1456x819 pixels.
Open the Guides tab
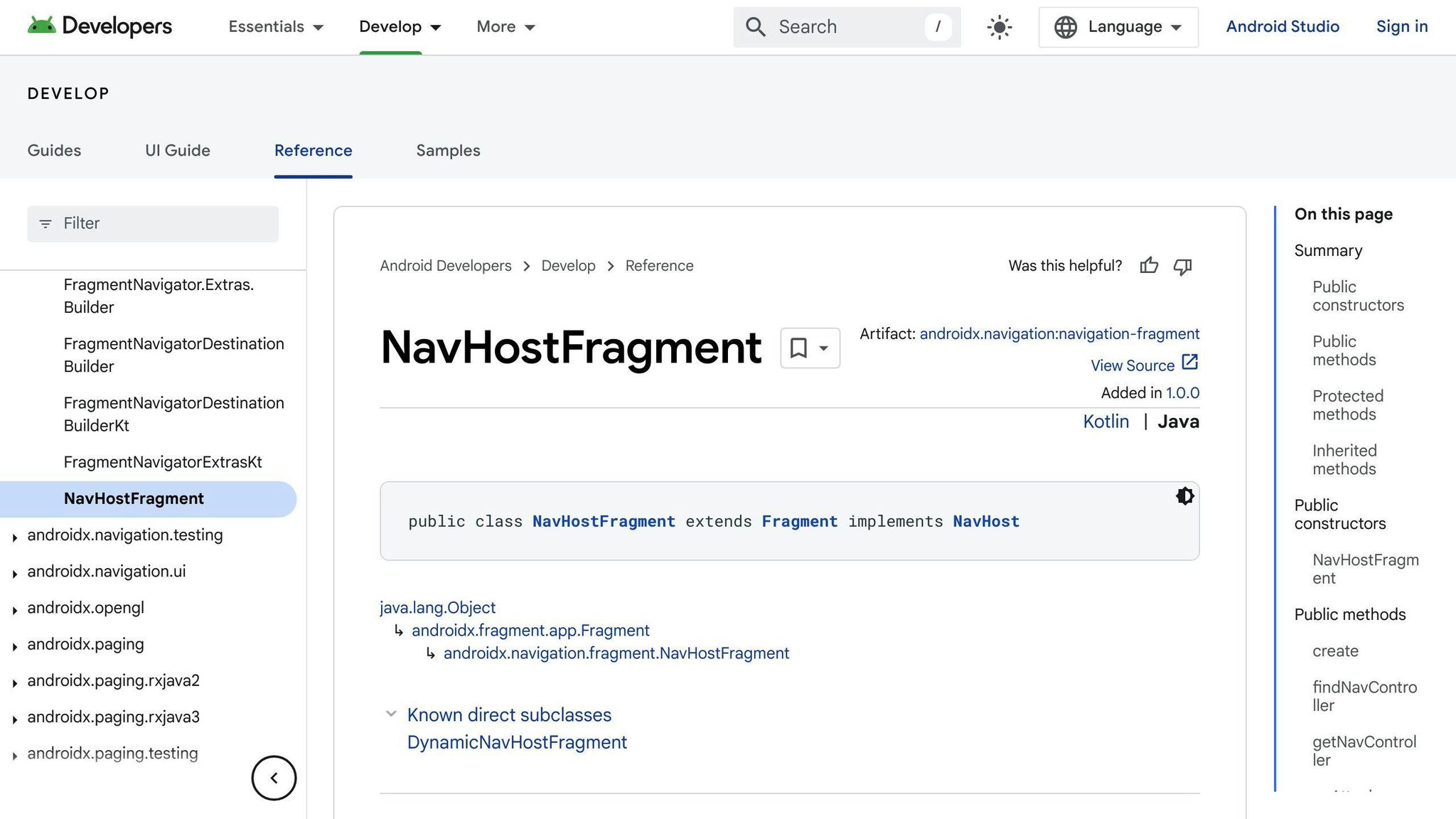click(54, 151)
